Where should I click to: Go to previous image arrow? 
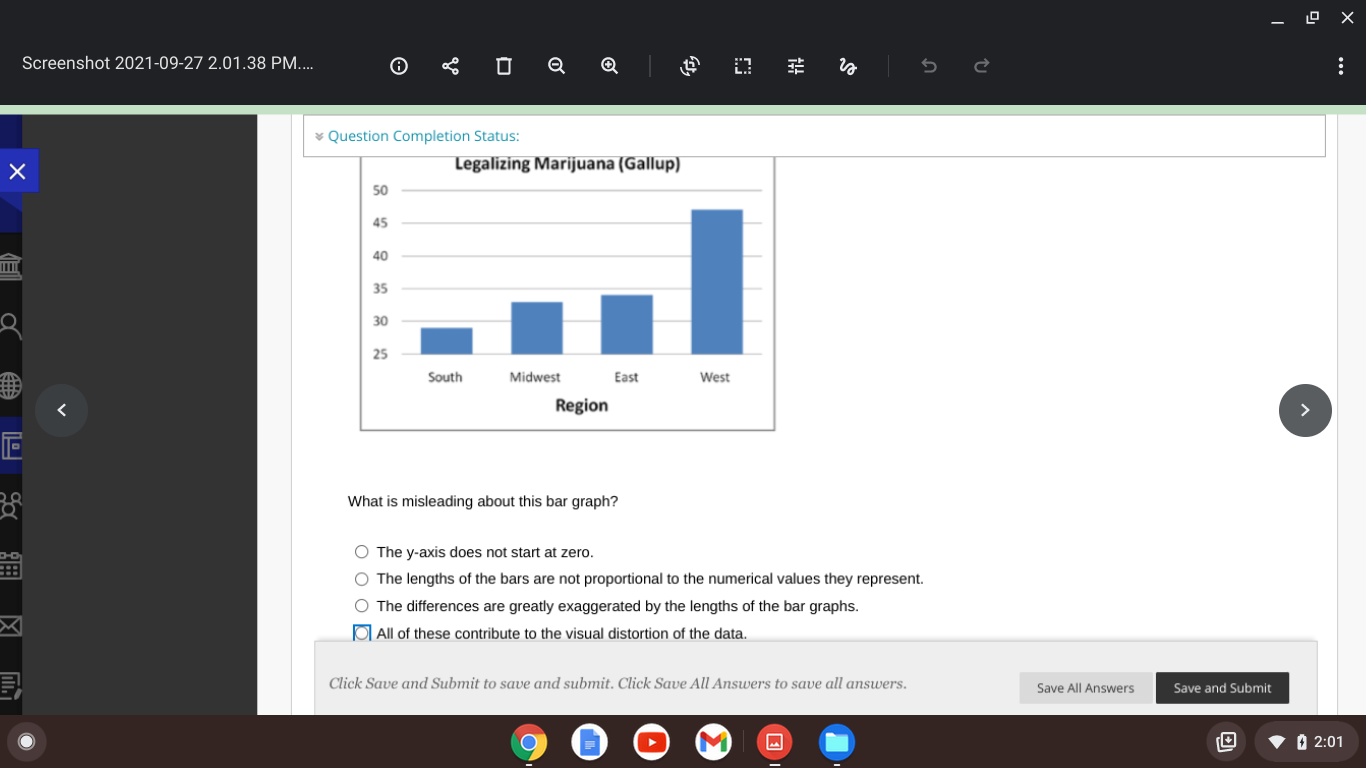pos(62,410)
